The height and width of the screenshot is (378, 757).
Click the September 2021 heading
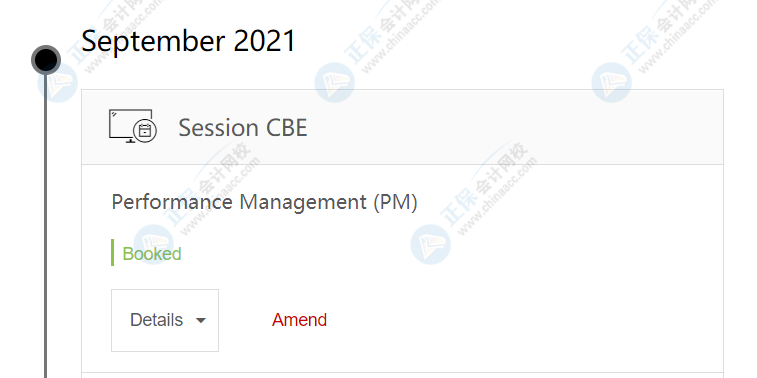click(188, 41)
